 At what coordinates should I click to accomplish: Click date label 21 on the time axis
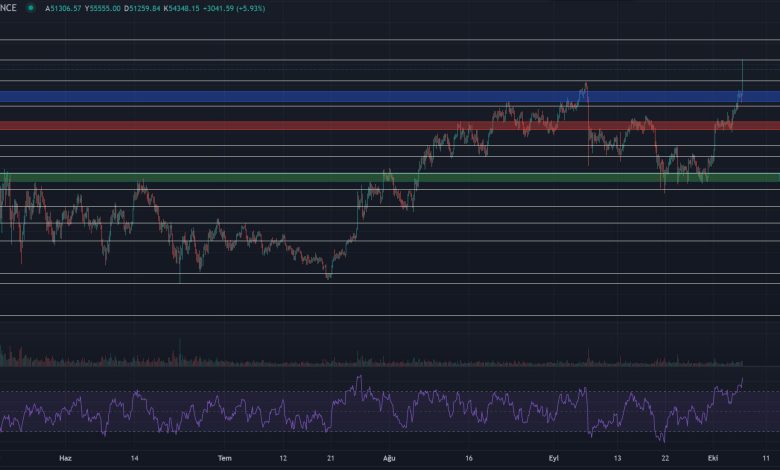330,458
